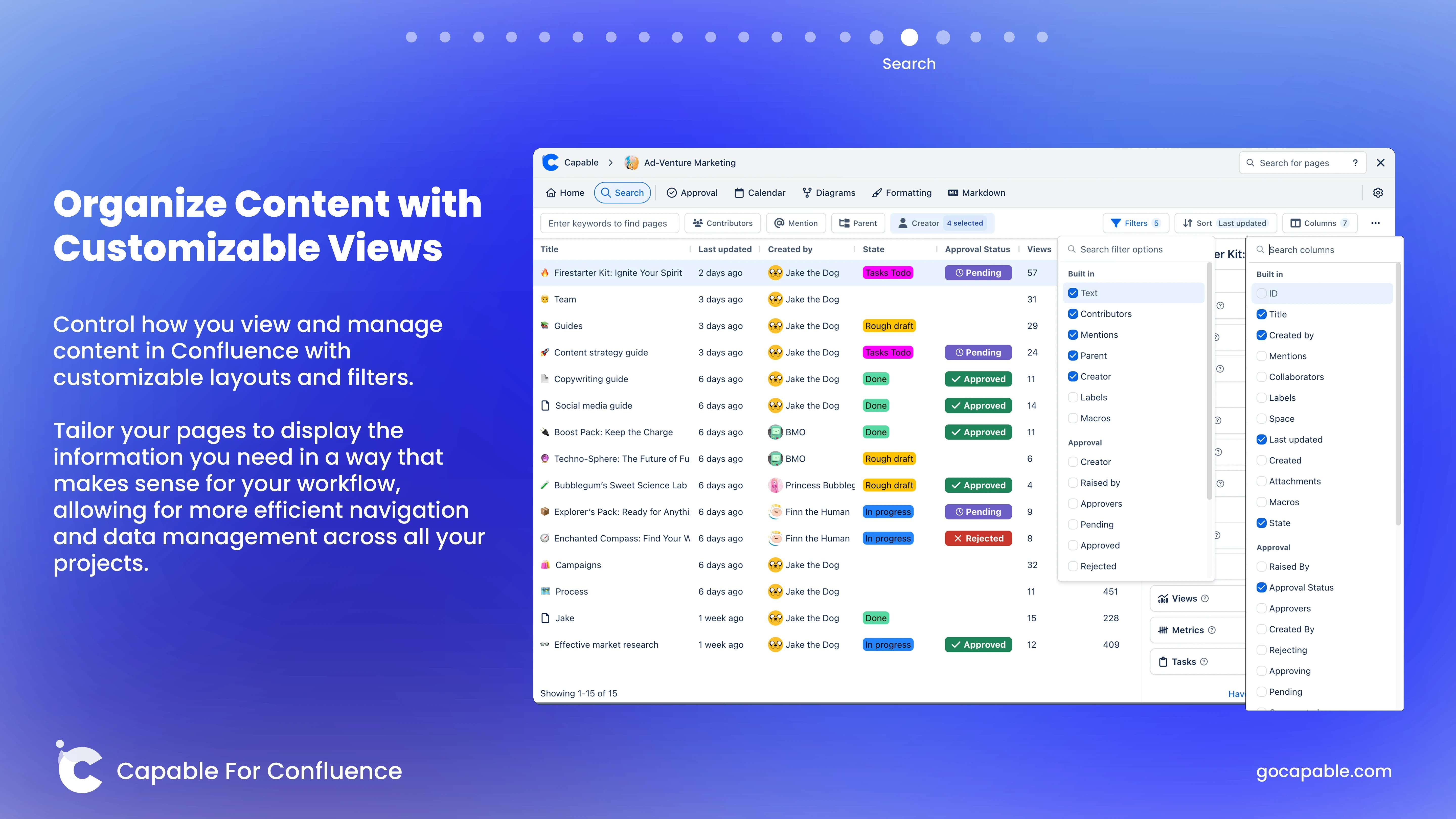This screenshot has height=819, width=1456.
Task: Enable the Labels filter option
Action: [1073, 397]
